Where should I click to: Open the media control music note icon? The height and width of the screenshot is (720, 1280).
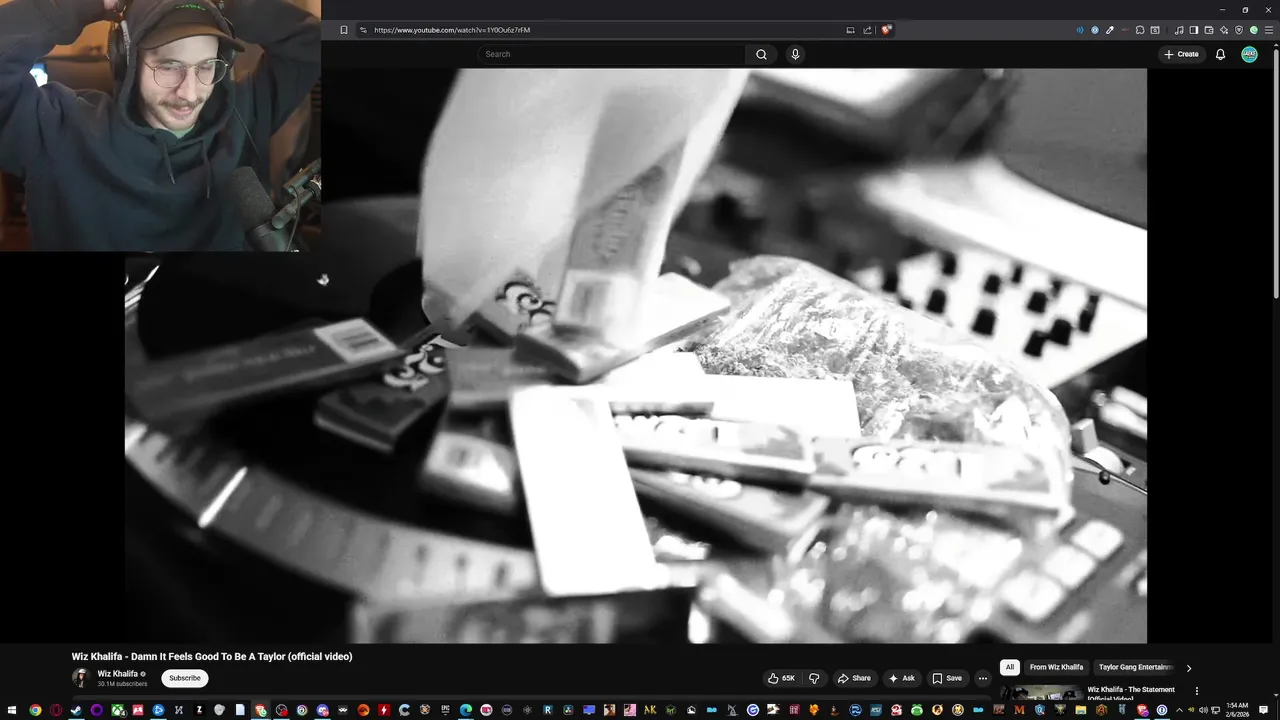click(1179, 30)
